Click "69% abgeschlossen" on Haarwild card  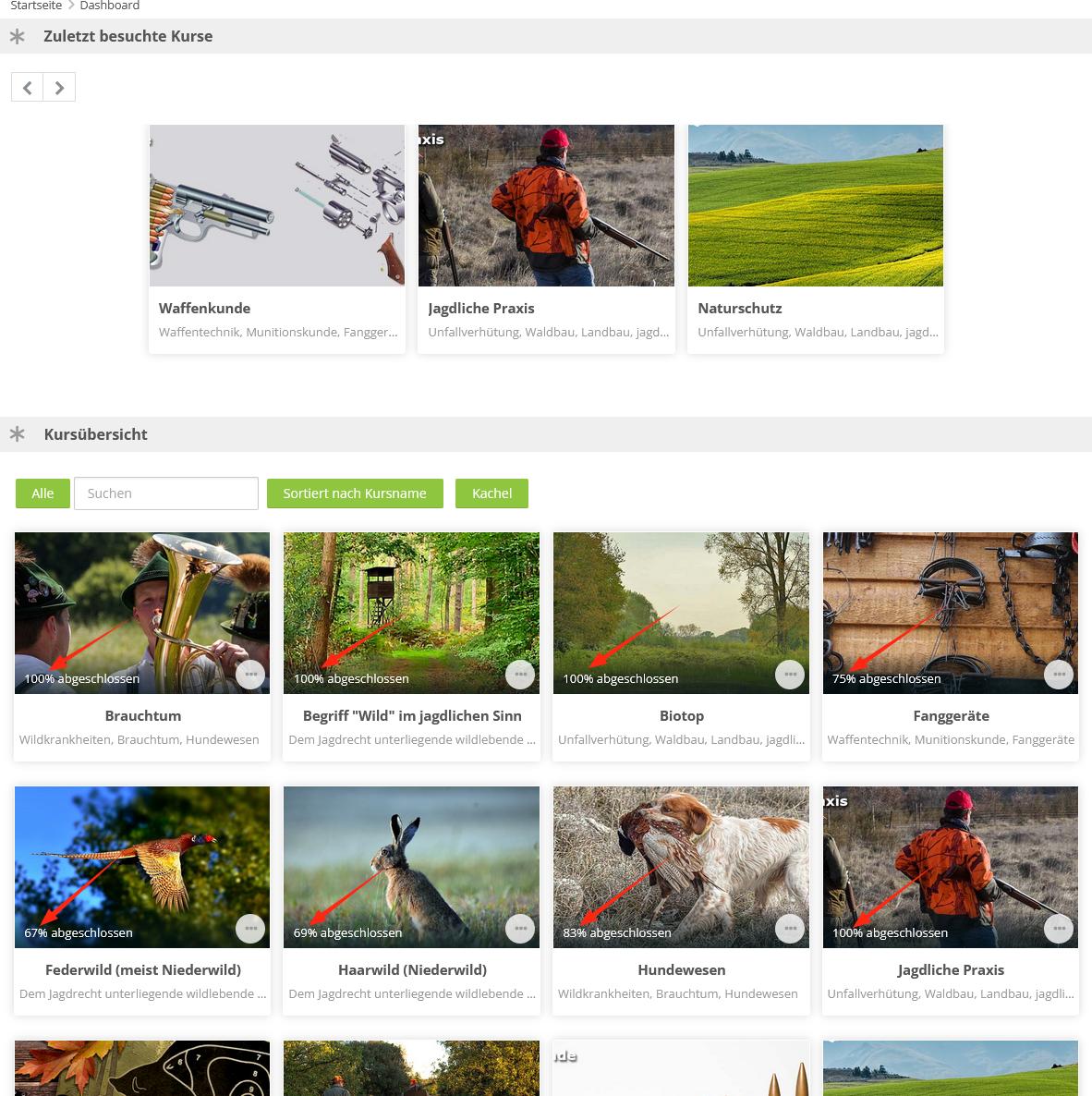pyautogui.click(x=348, y=933)
